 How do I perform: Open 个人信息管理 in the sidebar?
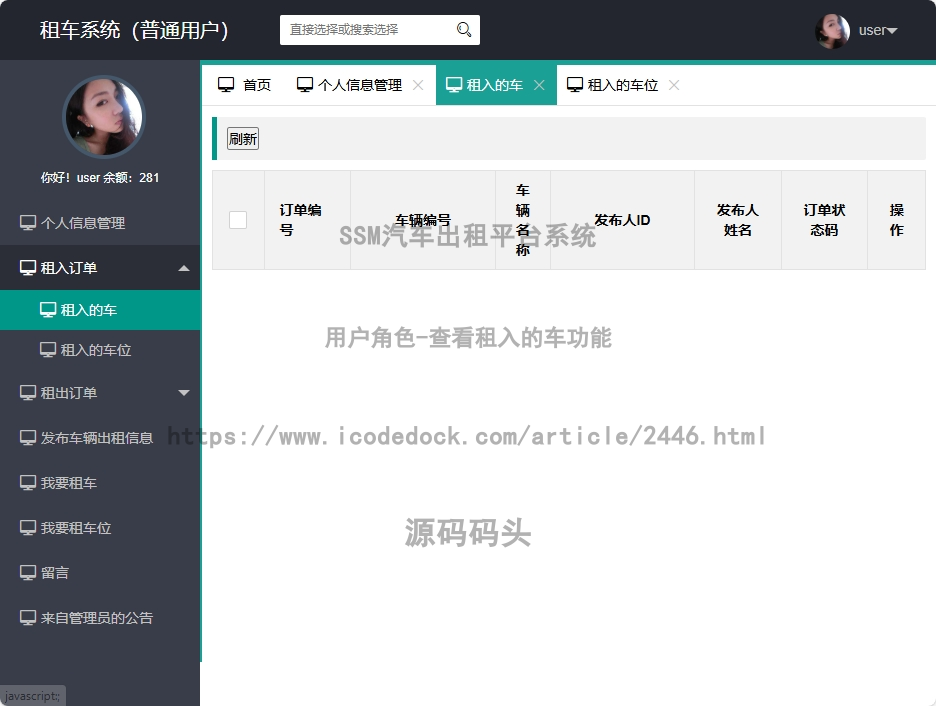pyautogui.click(x=100, y=223)
